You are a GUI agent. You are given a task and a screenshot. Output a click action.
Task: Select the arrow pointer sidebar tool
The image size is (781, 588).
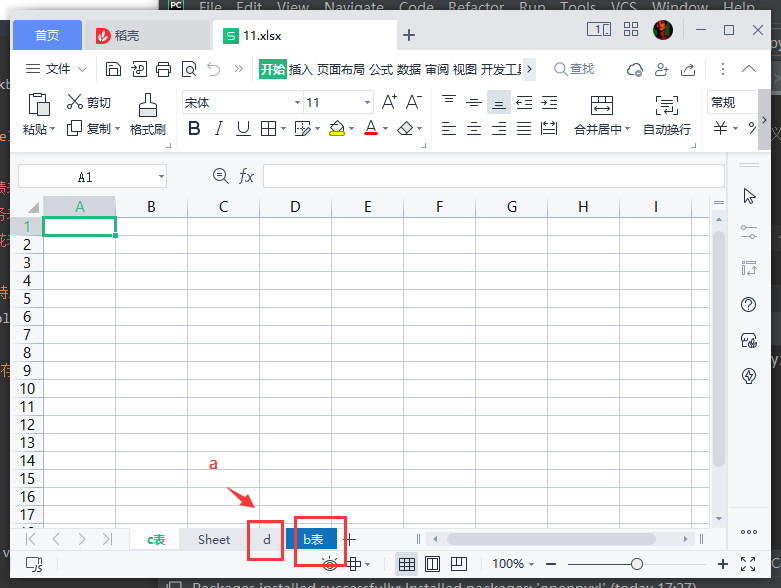click(x=749, y=196)
